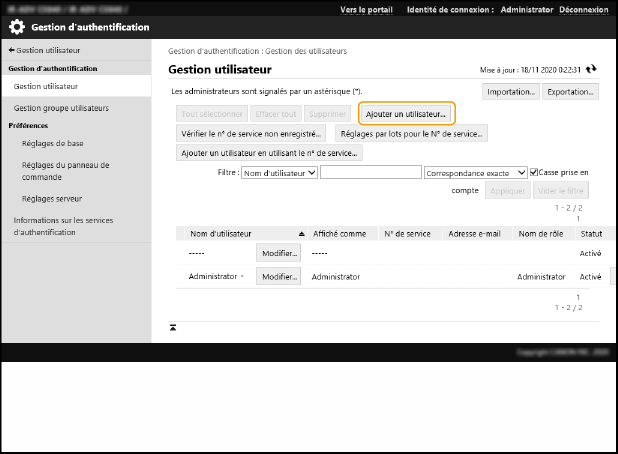This screenshot has height=454, width=618.
Task: Toggle the Casse prise en compte checkbox
Action: pyautogui.click(x=533, y=172)
